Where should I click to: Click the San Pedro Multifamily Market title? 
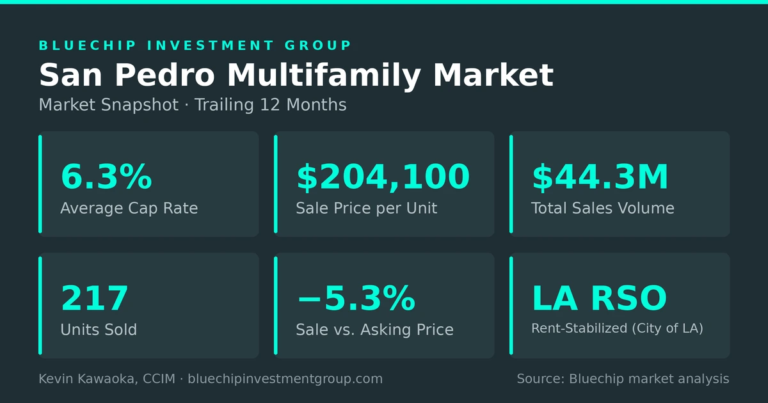296,75
